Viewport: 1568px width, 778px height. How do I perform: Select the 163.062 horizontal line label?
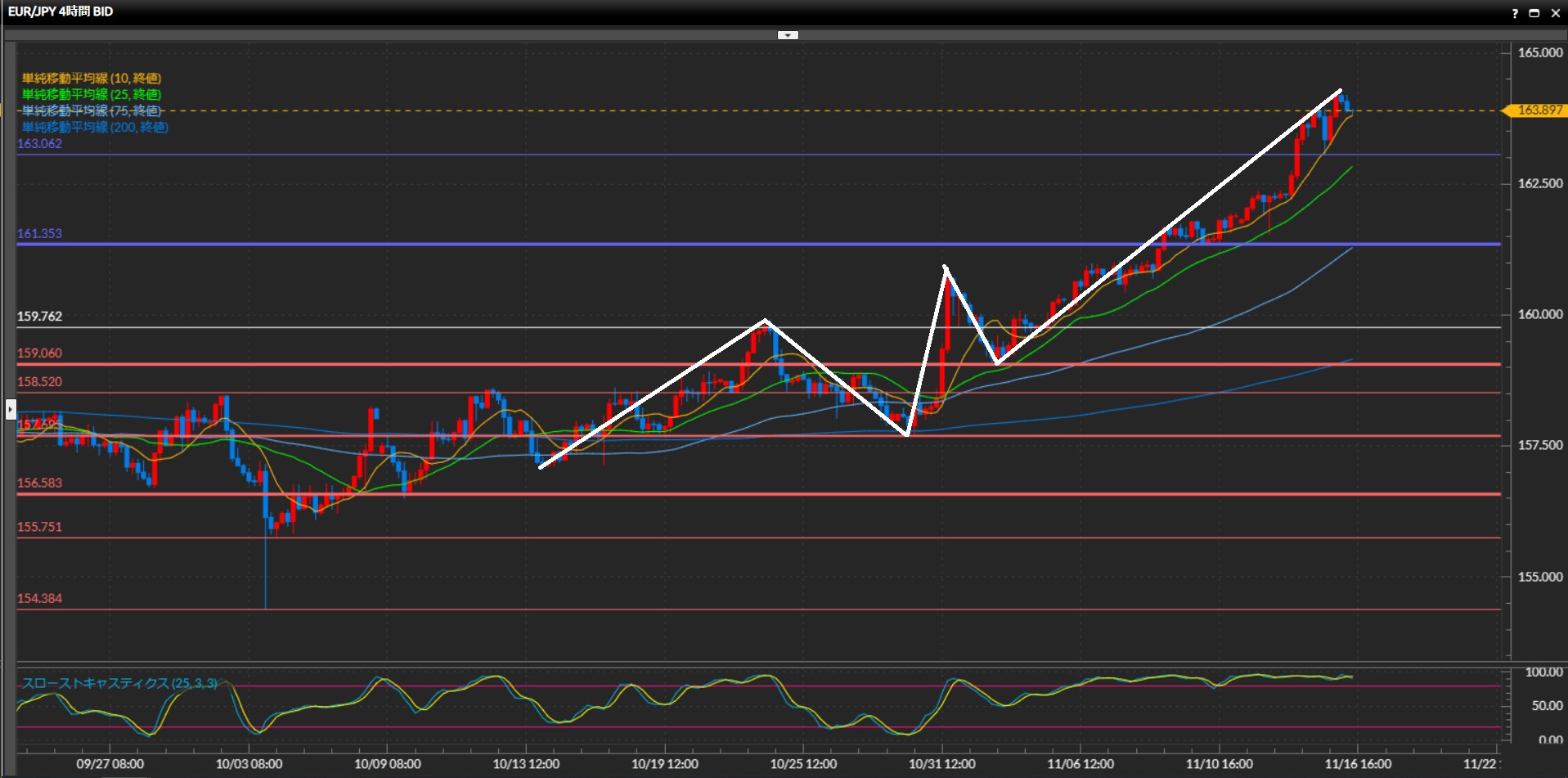pos(39,144)
